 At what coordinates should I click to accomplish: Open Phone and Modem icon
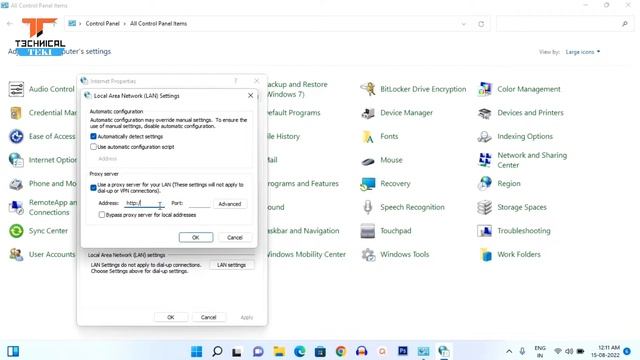pos(16,184)
